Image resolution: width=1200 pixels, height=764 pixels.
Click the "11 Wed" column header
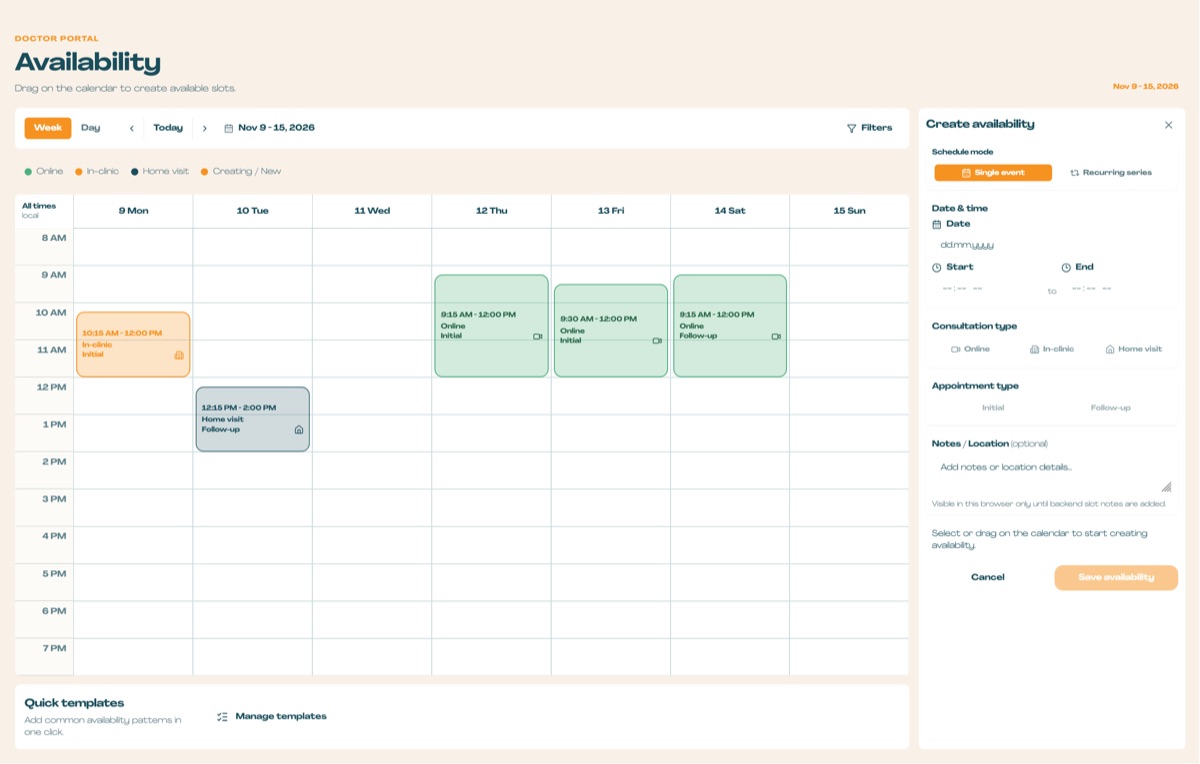coord(372,211)
